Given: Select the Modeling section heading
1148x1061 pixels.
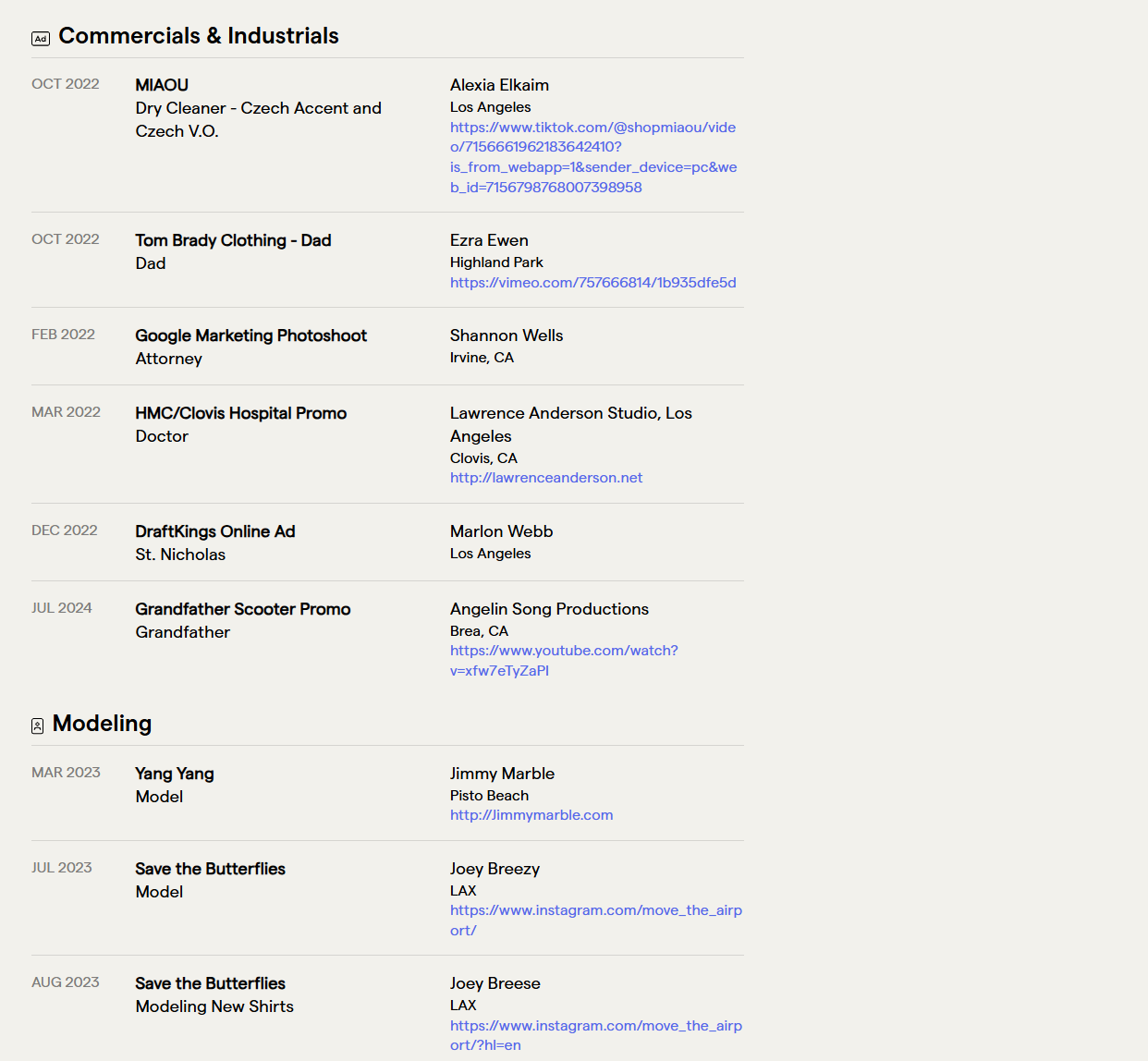Looking at the screenshot, I should click(x=102, y=724).
